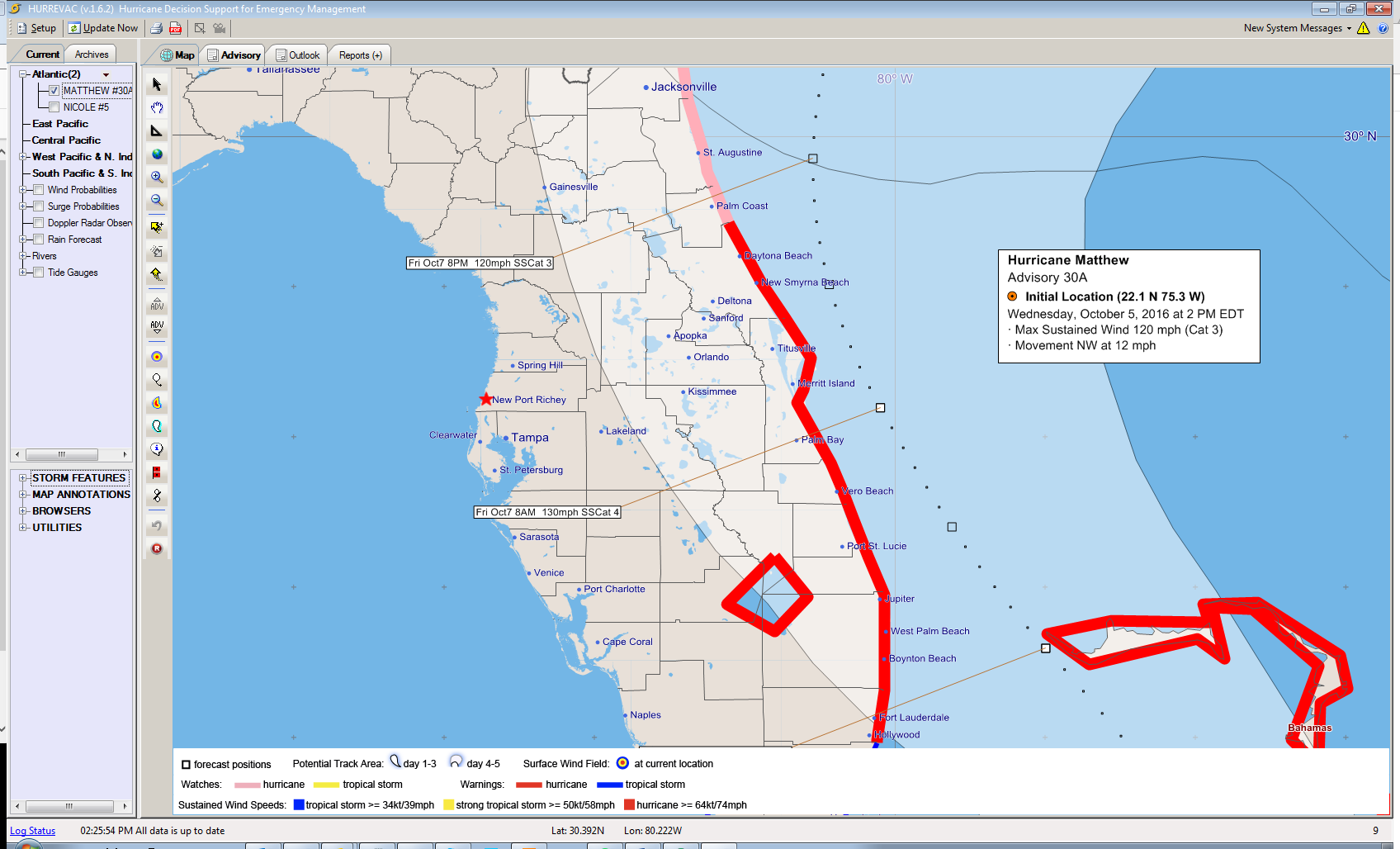Toggle the teal day 4-5 track icon
This screenshot has width=1400, height=849.
click(x=157, y=426)
